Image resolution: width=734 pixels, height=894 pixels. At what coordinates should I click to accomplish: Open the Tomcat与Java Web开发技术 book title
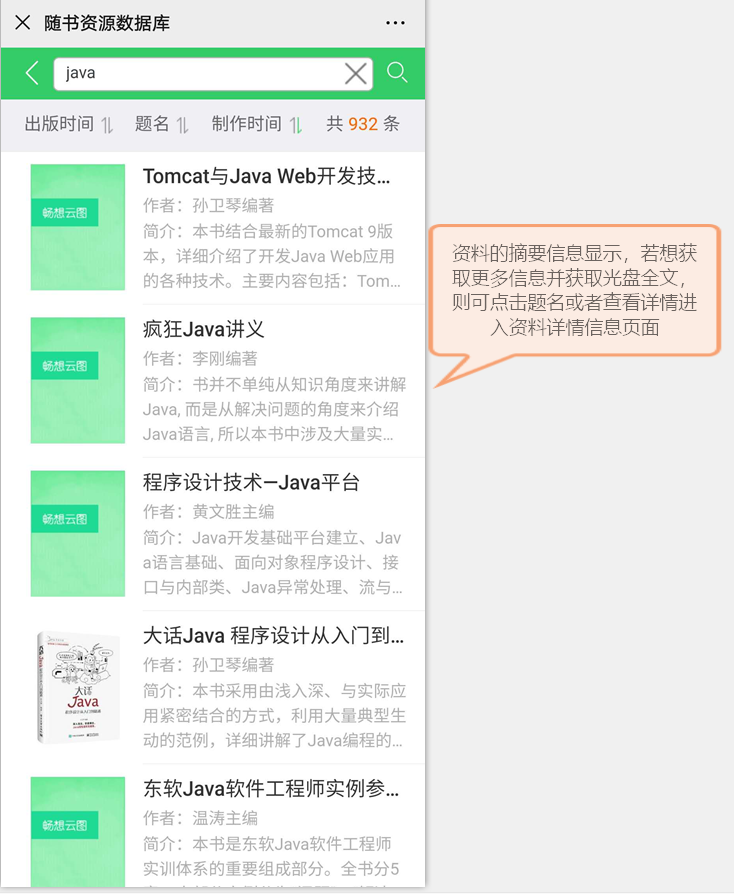click(x=266, y=176)
